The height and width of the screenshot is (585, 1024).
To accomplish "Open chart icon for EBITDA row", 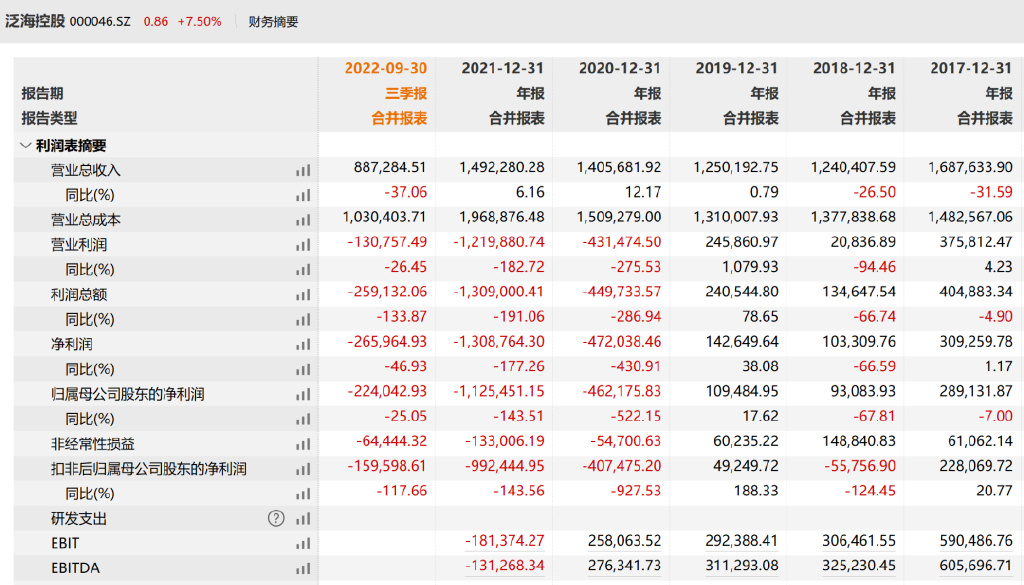I will [x=303, y=569].
